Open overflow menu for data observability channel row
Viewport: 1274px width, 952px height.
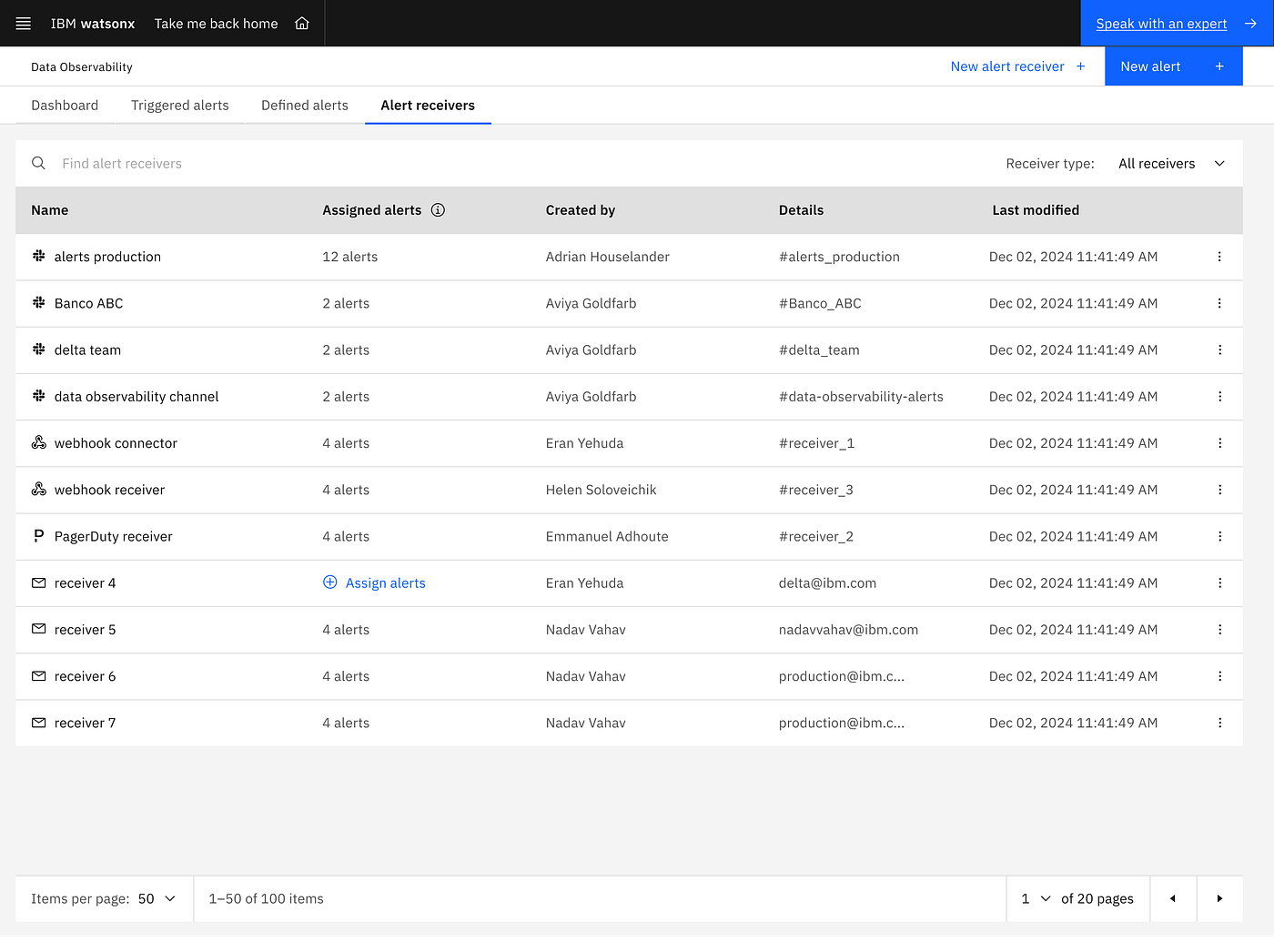pos(1219,396)
